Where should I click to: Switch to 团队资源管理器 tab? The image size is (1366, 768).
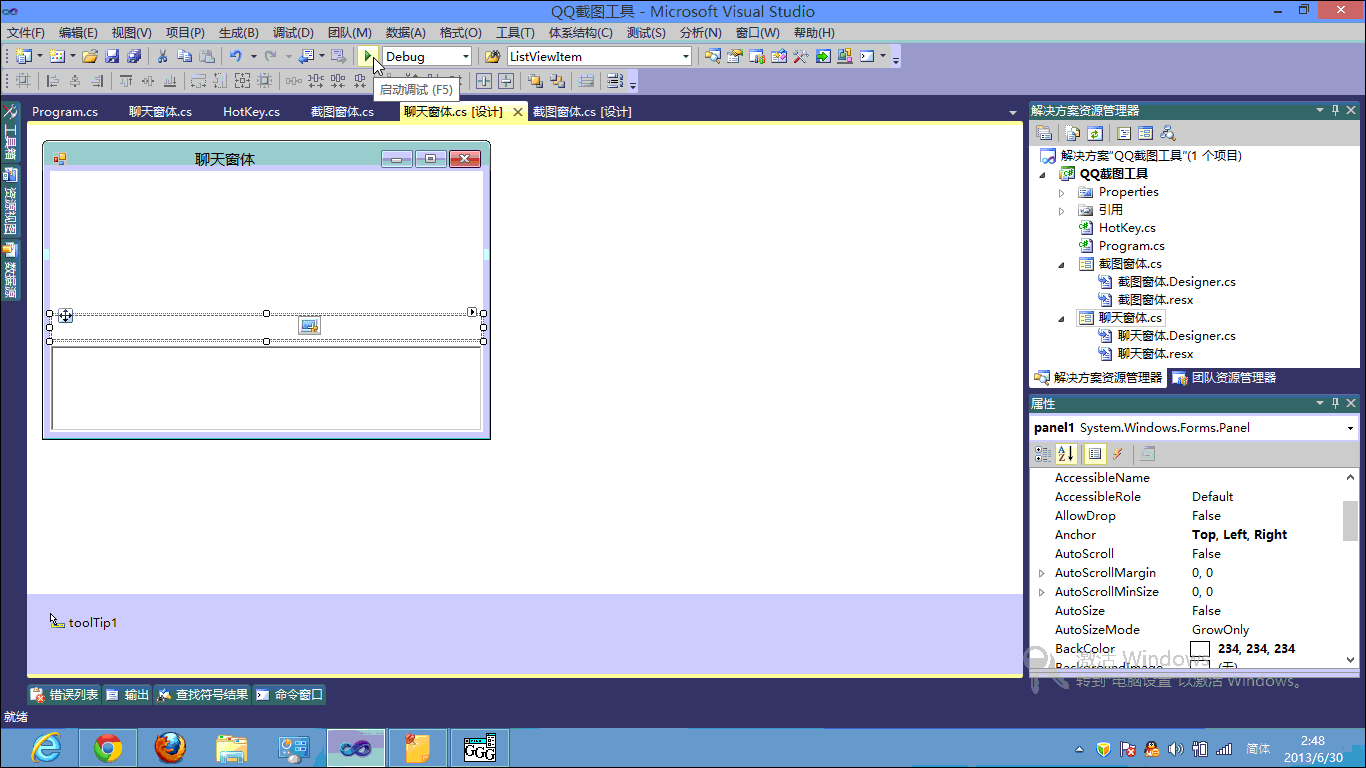click(x=1224, y=378)
